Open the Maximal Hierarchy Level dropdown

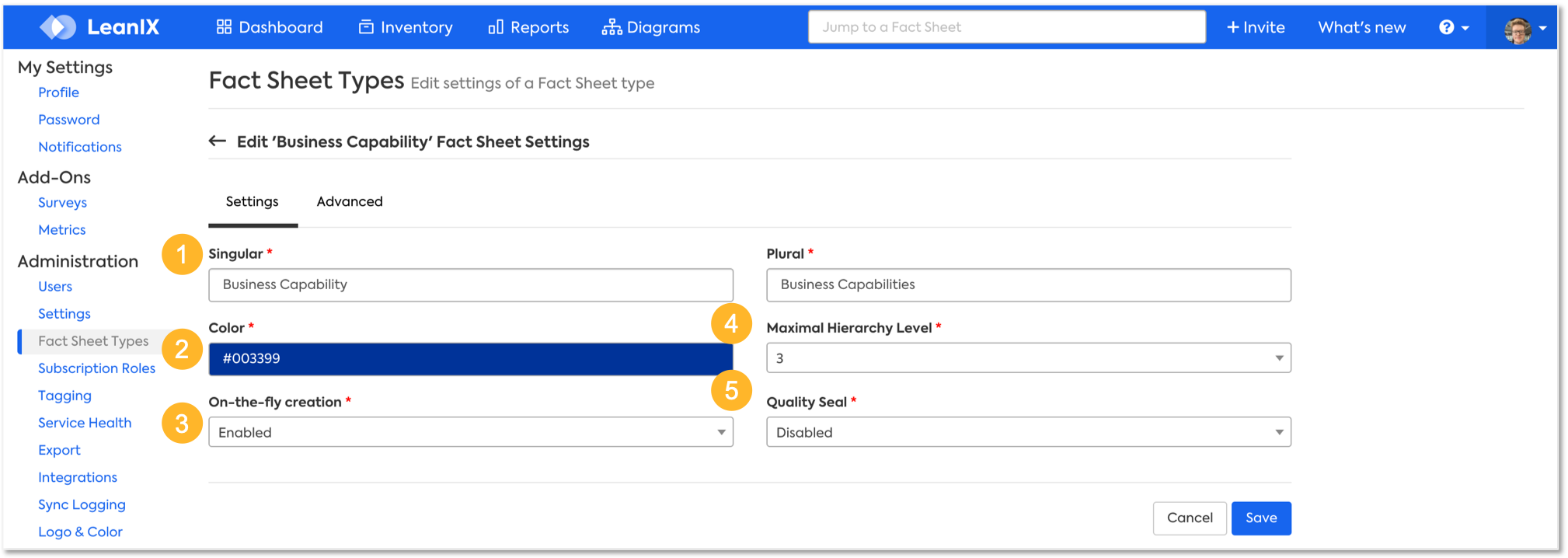pyautogui.click(x=1029, y=358)
